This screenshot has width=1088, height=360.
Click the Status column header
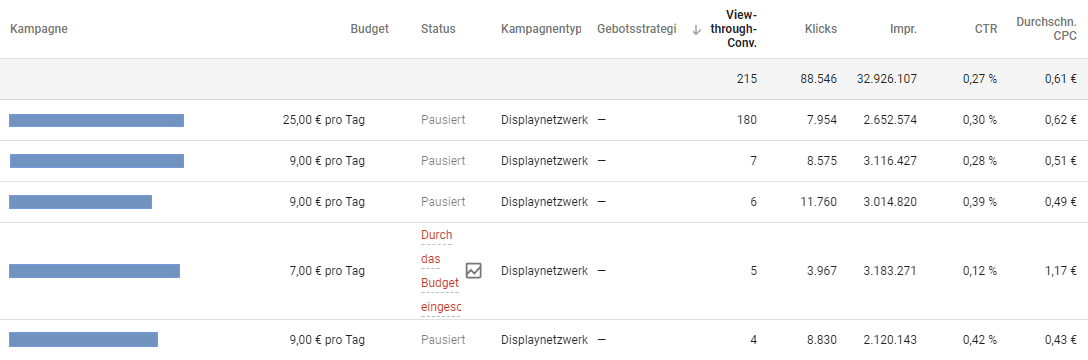[438, 29]
